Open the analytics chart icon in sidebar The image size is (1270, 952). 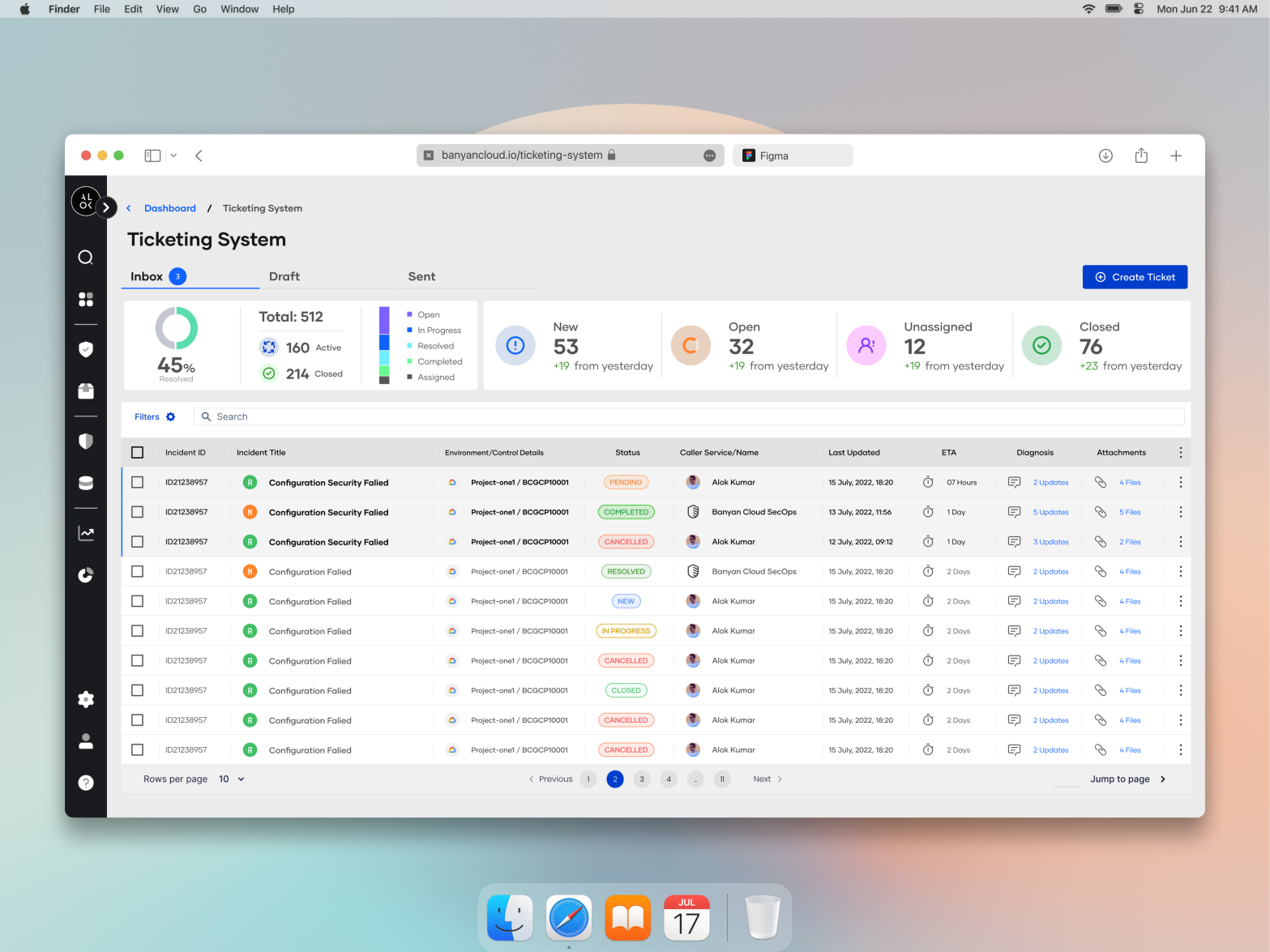click(86, 533)
